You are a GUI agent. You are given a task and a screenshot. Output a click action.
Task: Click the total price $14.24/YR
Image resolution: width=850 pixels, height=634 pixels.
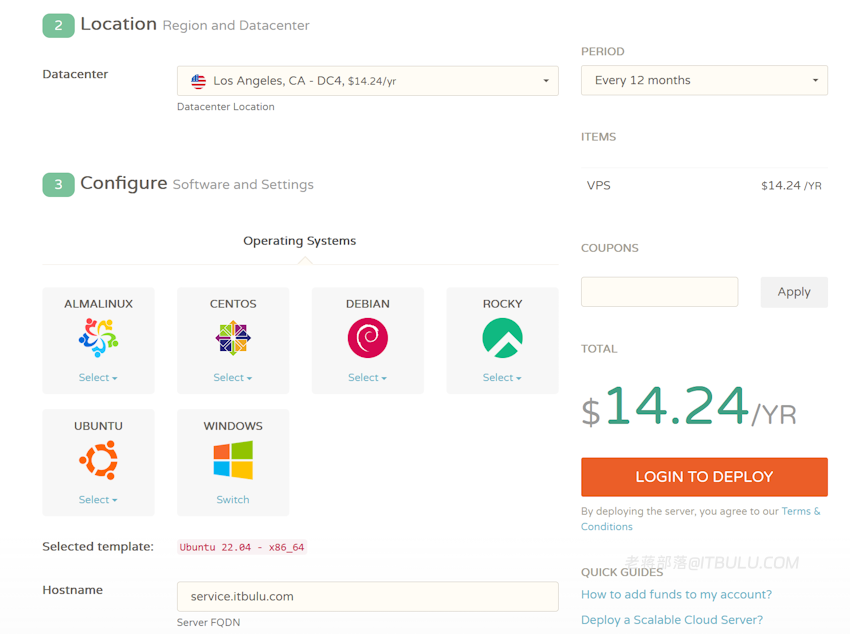point(689,406)
